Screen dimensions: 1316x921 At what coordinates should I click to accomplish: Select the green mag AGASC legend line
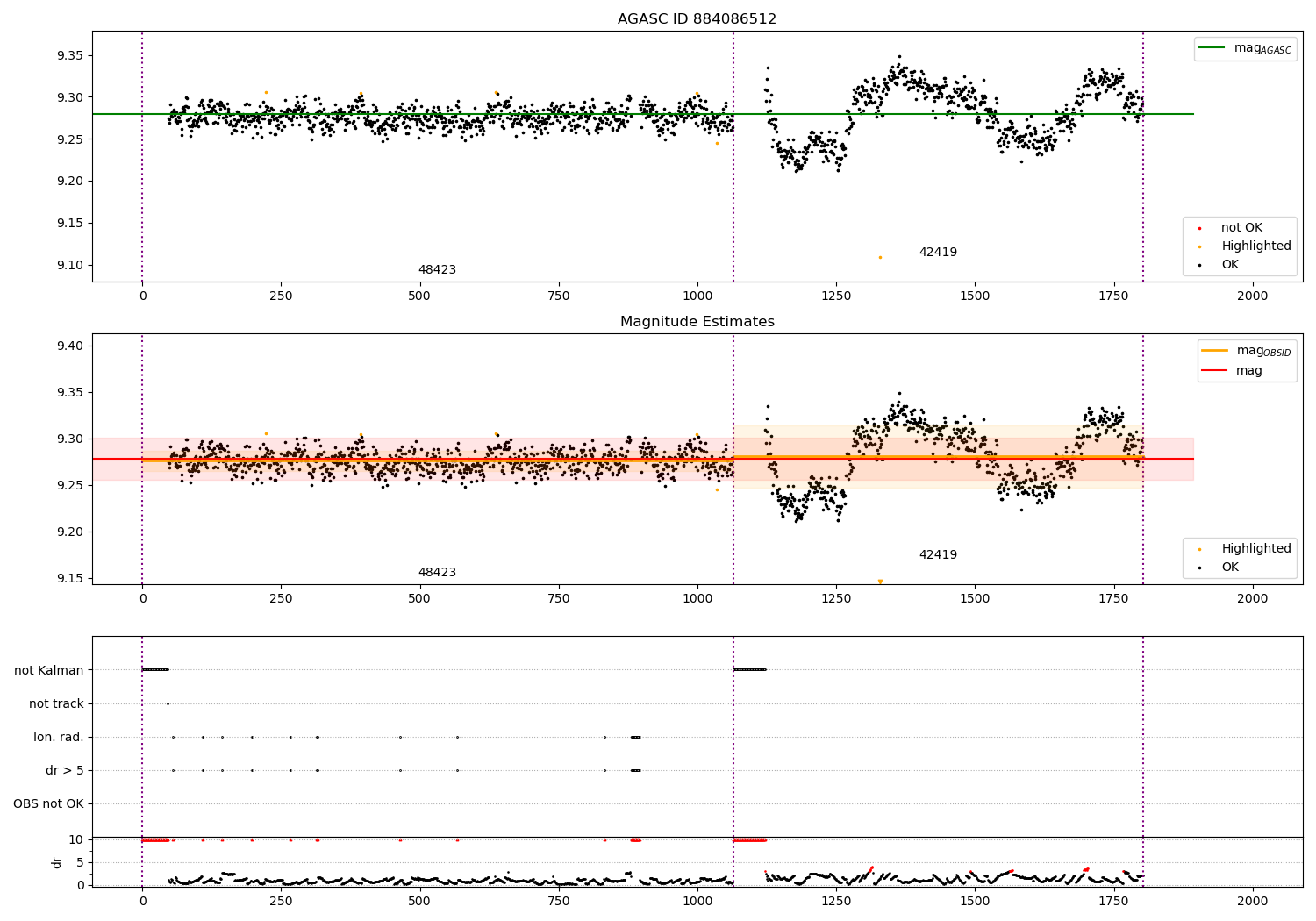(x=1212, y=48)
